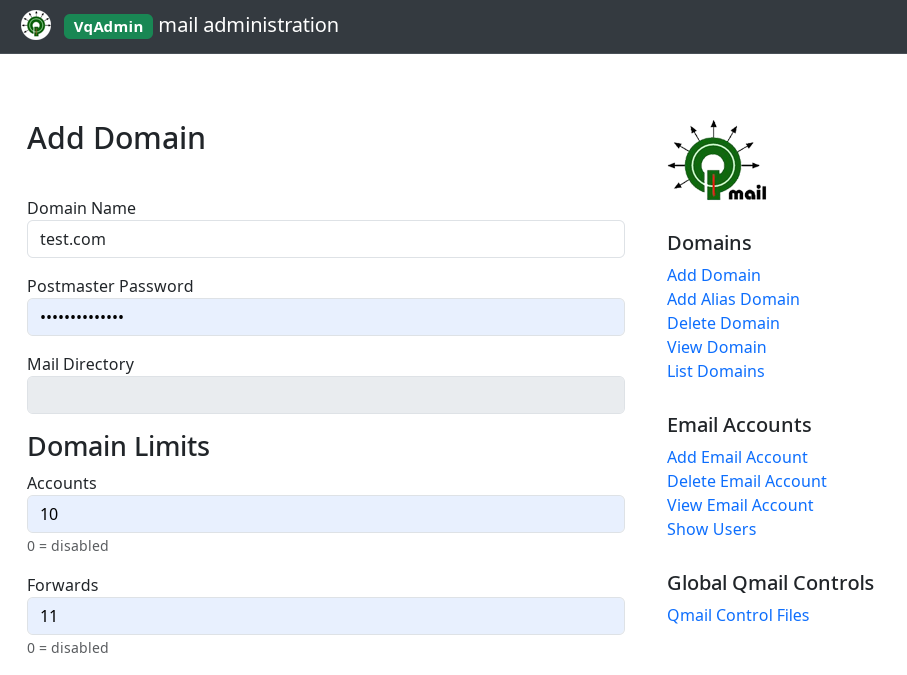The image size is (907, 675).
Task: Open the List Domains link
Action: tap(716, 371)
